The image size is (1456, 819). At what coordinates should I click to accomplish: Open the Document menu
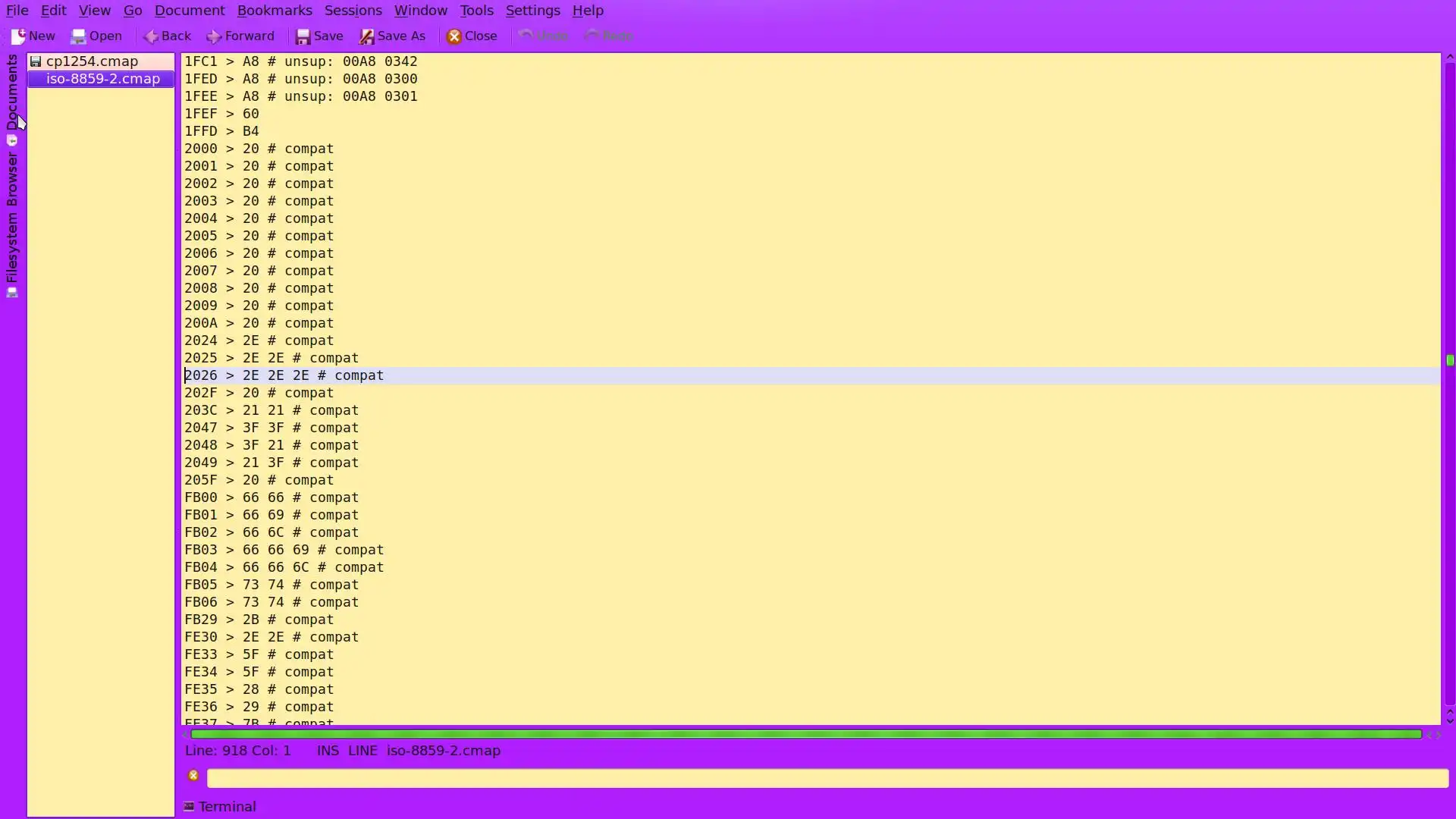coord(190,11)
